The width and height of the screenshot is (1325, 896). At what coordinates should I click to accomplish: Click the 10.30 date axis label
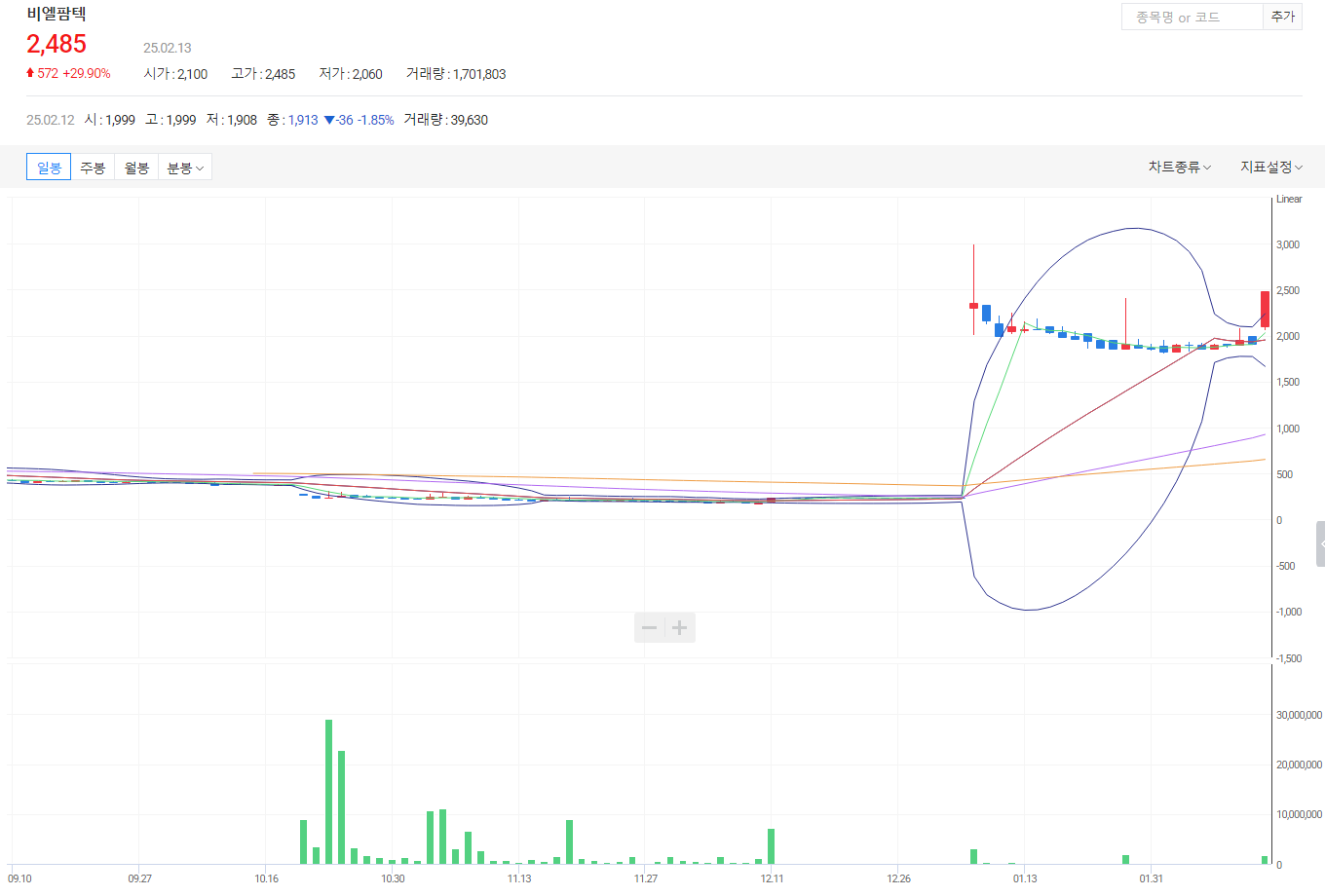[x=393, y=878]
